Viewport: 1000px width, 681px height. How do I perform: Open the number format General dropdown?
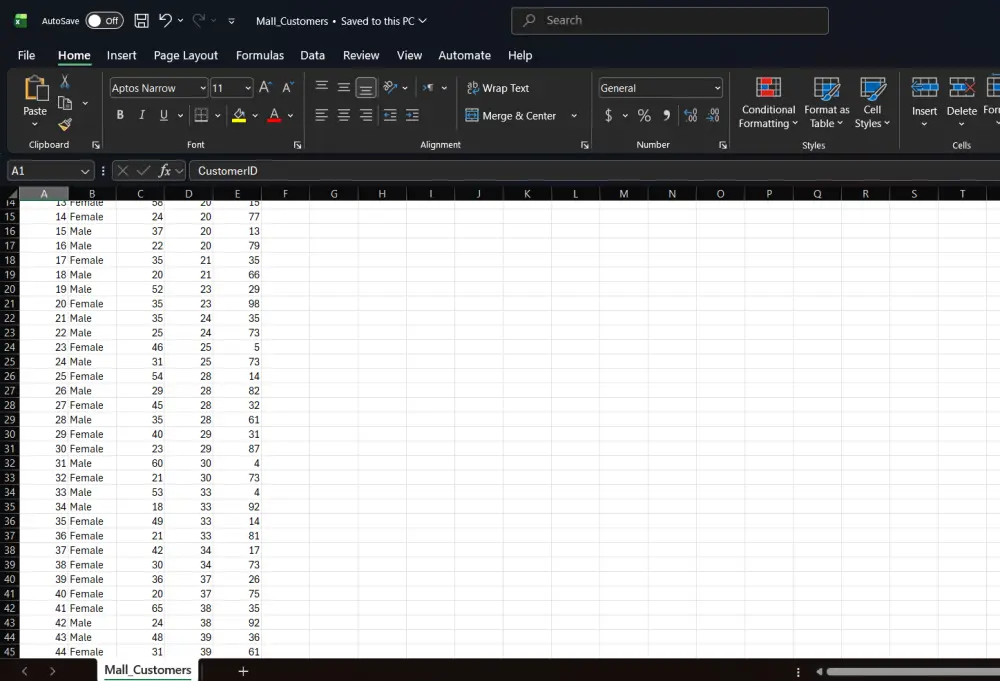pyautogui.click(x=717, y=88)
